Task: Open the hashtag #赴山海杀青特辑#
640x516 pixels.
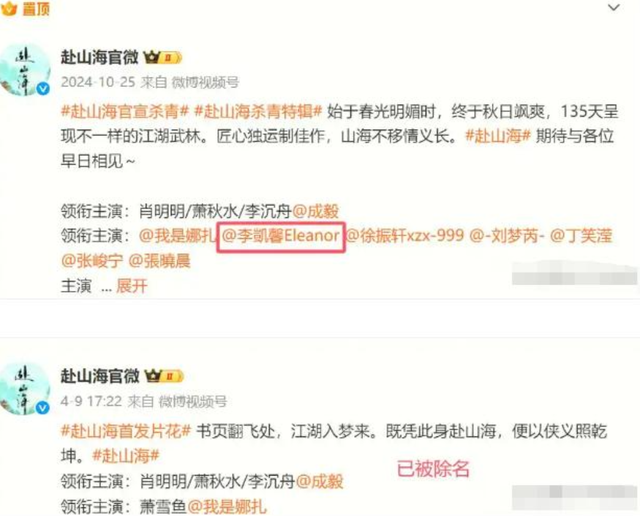Action: coord(258,111)
